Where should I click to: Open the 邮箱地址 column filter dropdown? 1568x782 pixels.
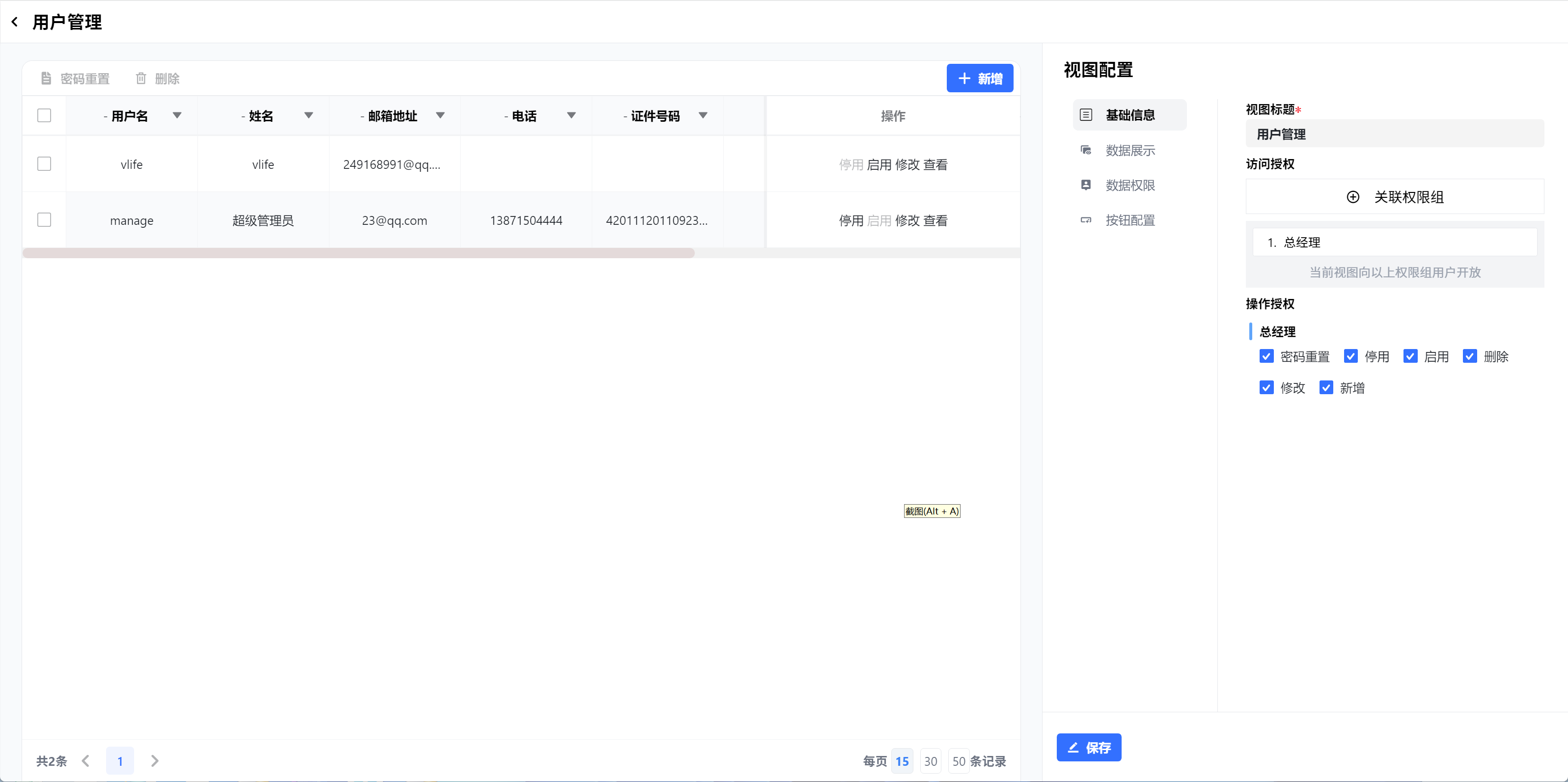click(x=440, y=116)
